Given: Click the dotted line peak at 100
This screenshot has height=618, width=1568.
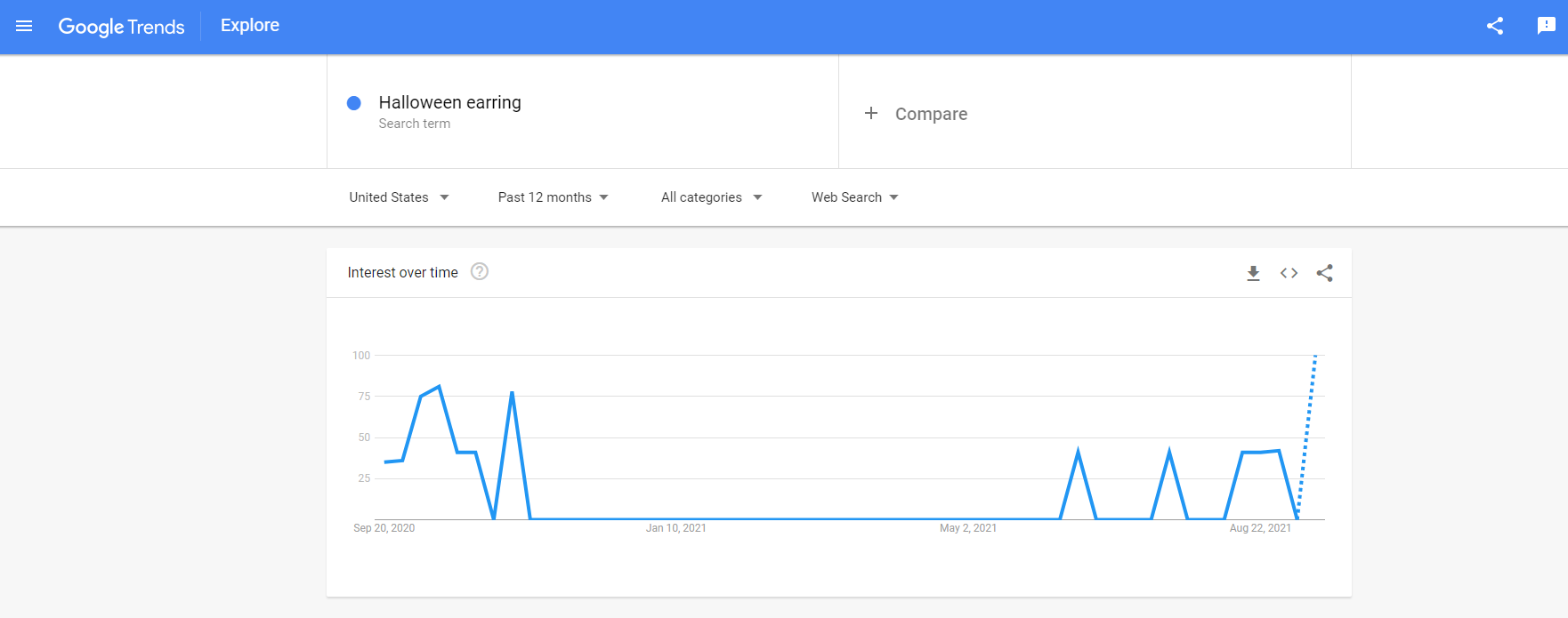Looking at the screenshot, I should click(1315, 357).
